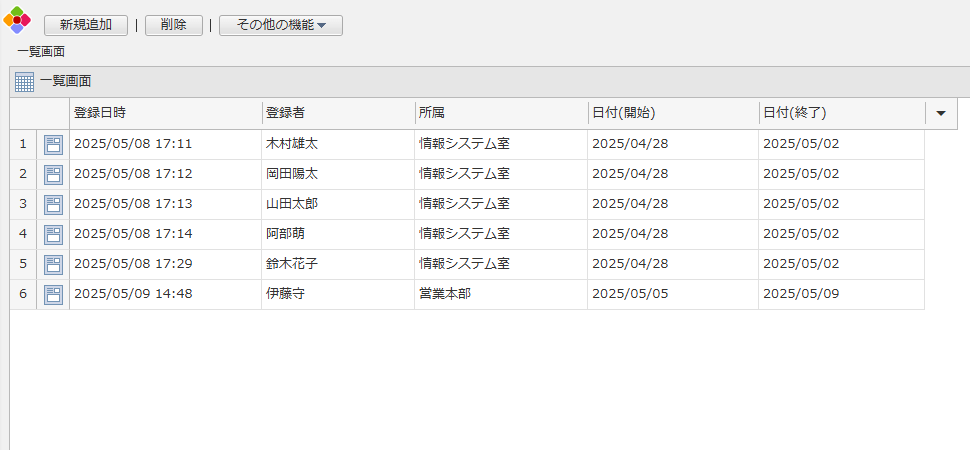
Task: Click the grid icon beside 一覧画面 title
Action: (25, 82)
